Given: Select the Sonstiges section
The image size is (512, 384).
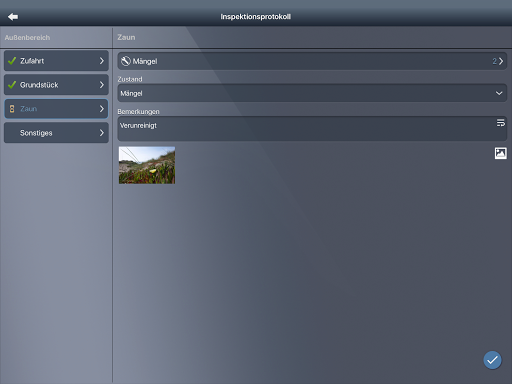Looking at the screenshot, I should [56, 133].
